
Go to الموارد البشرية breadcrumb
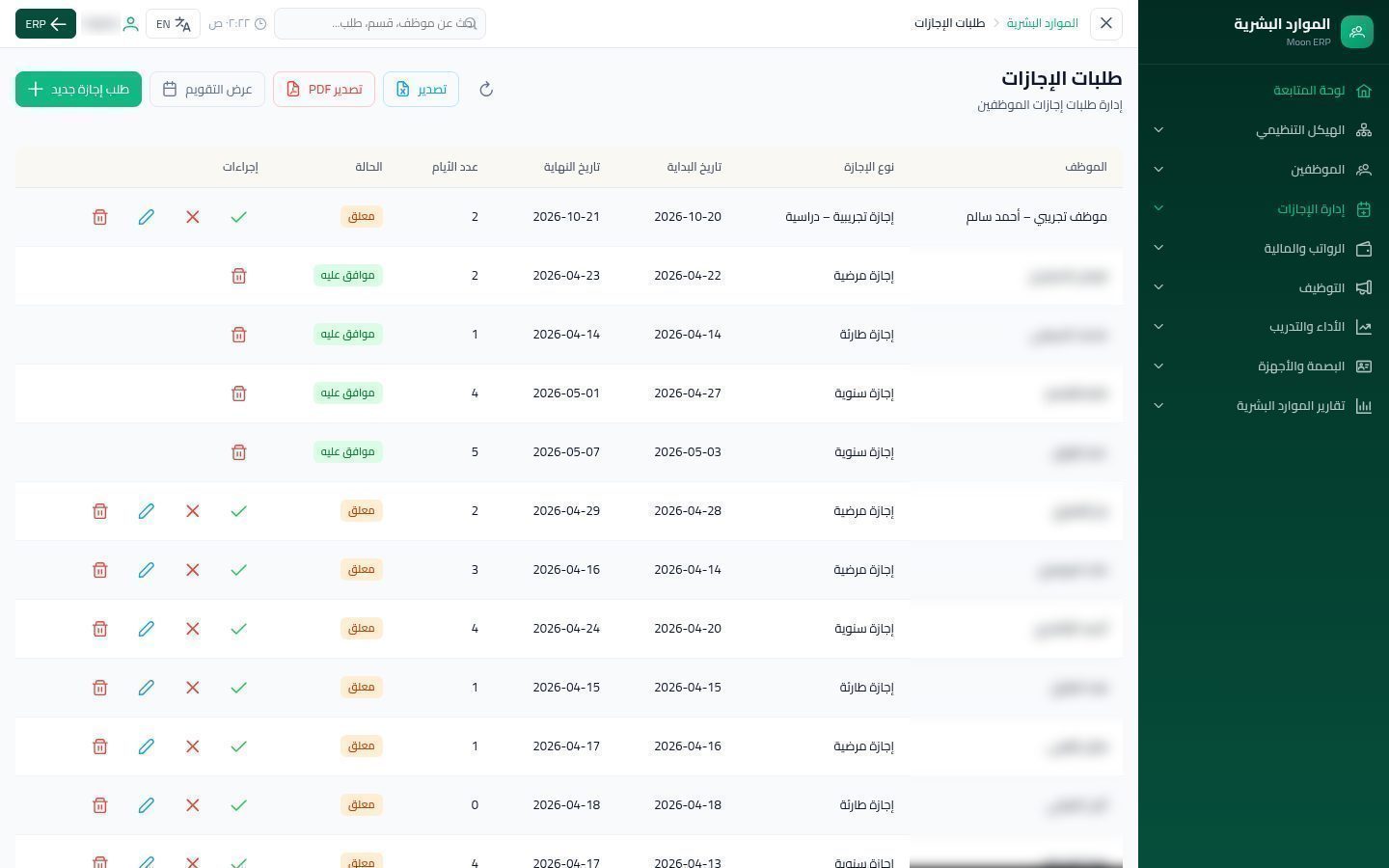click(1043, 23)
